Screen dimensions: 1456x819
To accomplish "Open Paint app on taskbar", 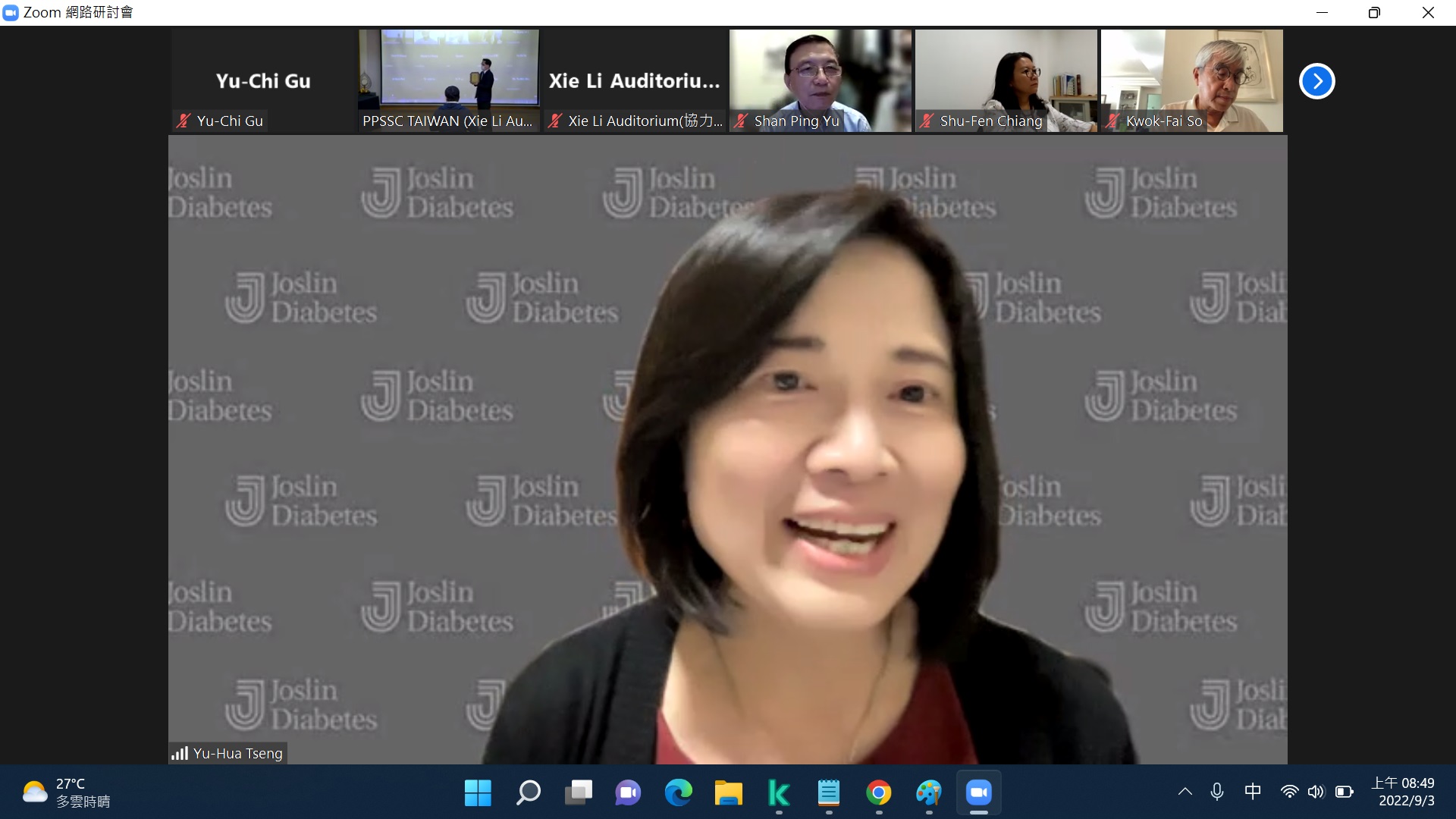I will click(928, 793).
